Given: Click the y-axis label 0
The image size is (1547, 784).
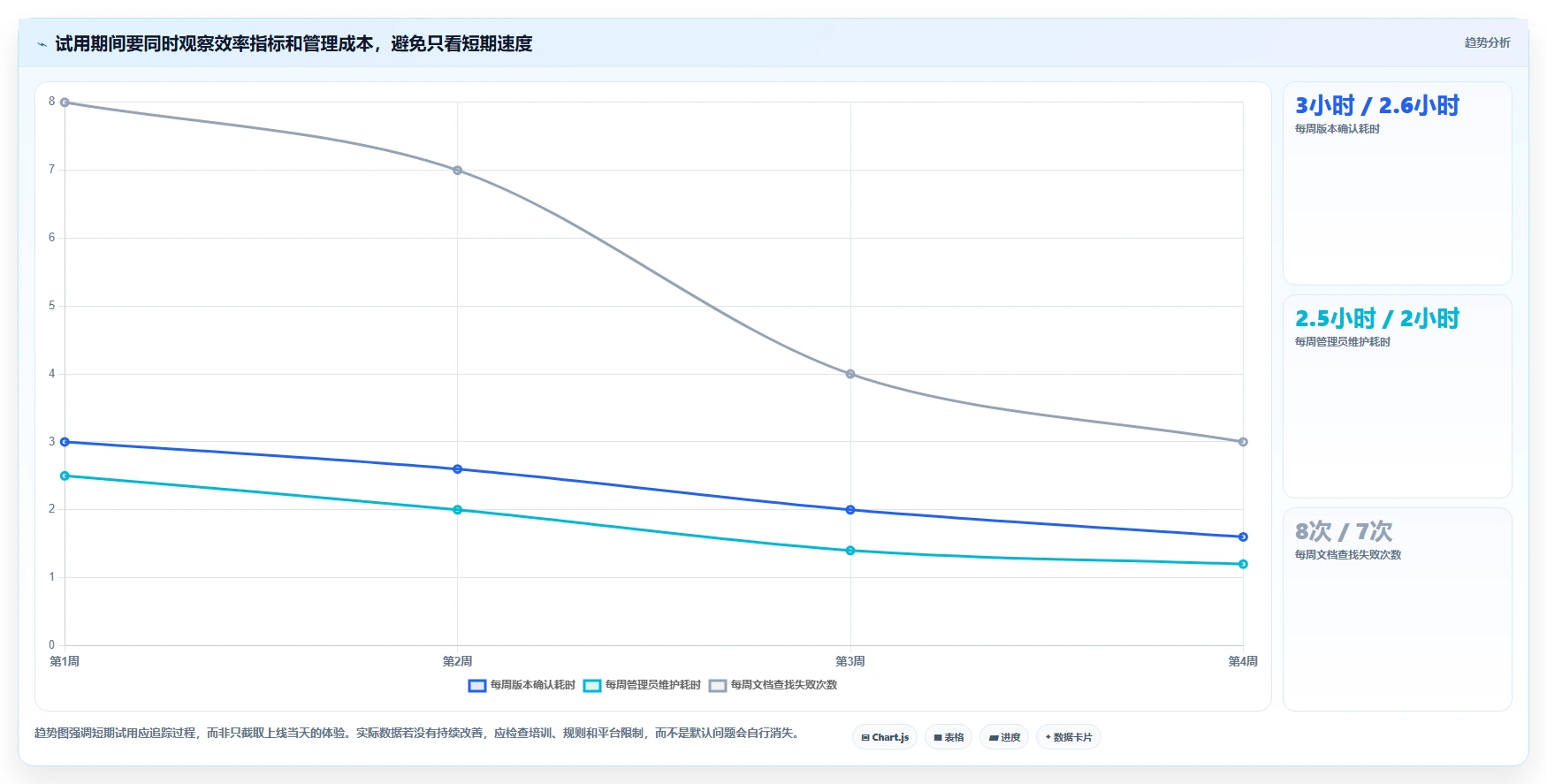Looking at the screenshot, I should click(51, 645).
